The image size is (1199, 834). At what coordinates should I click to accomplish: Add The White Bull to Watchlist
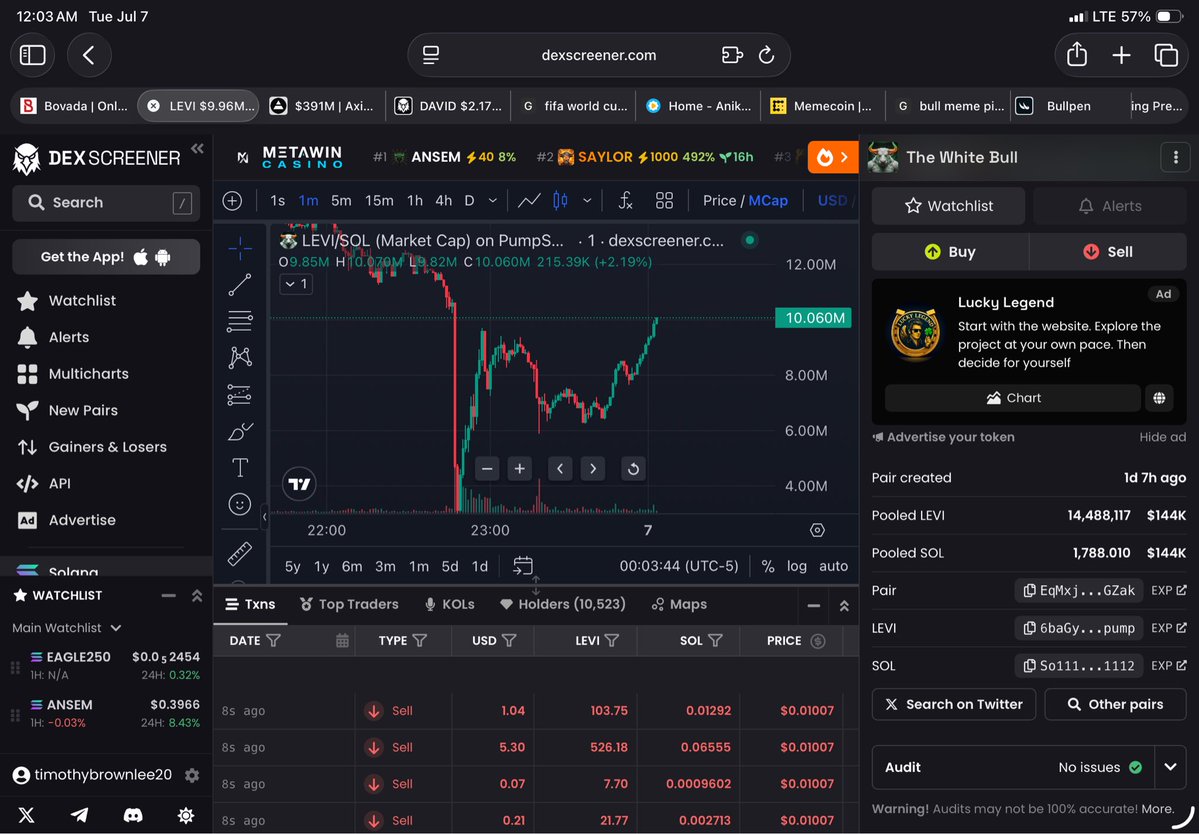coord(948,206)
